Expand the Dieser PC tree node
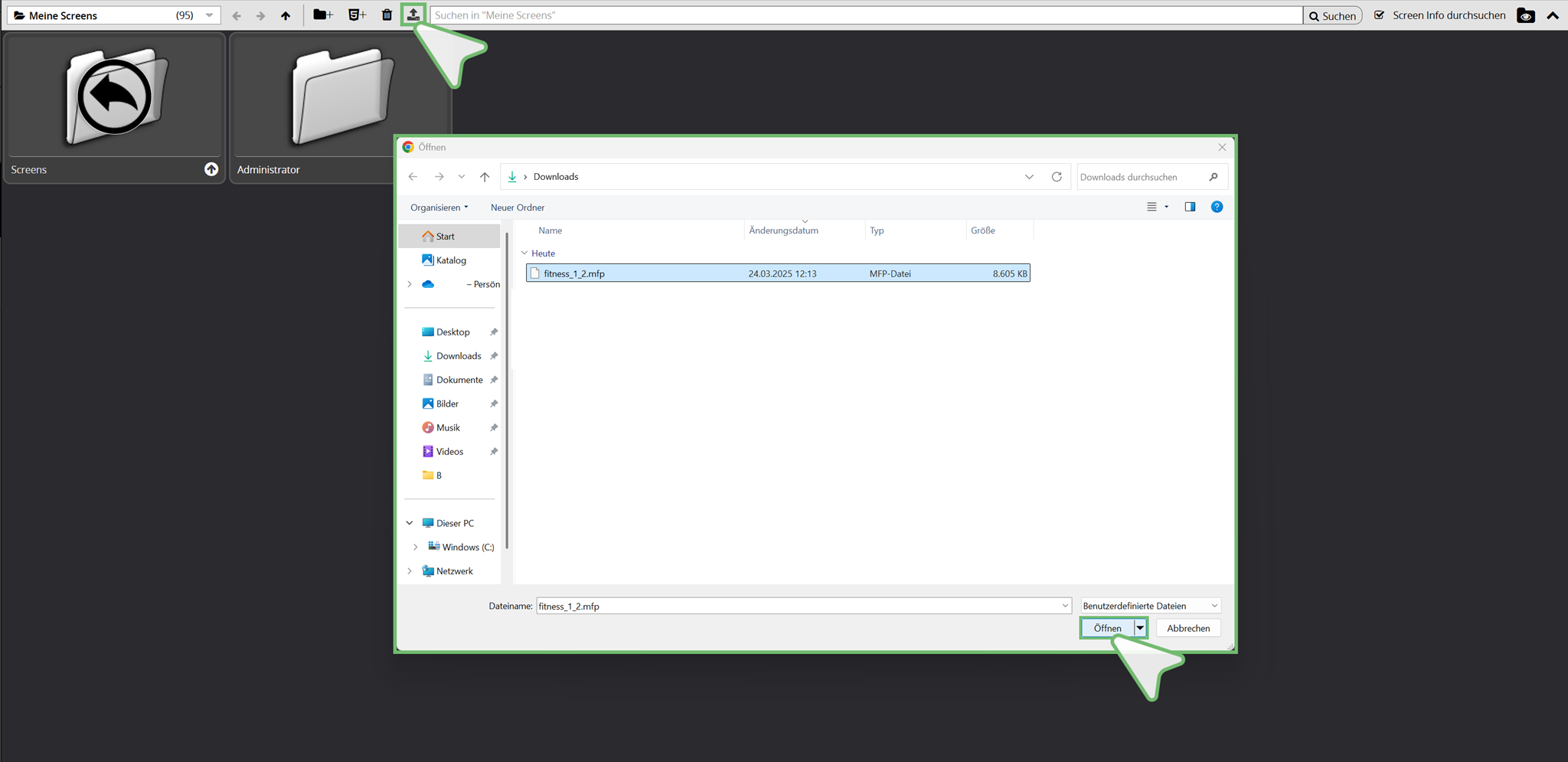The image size is (1568, 762). (410, 523)
